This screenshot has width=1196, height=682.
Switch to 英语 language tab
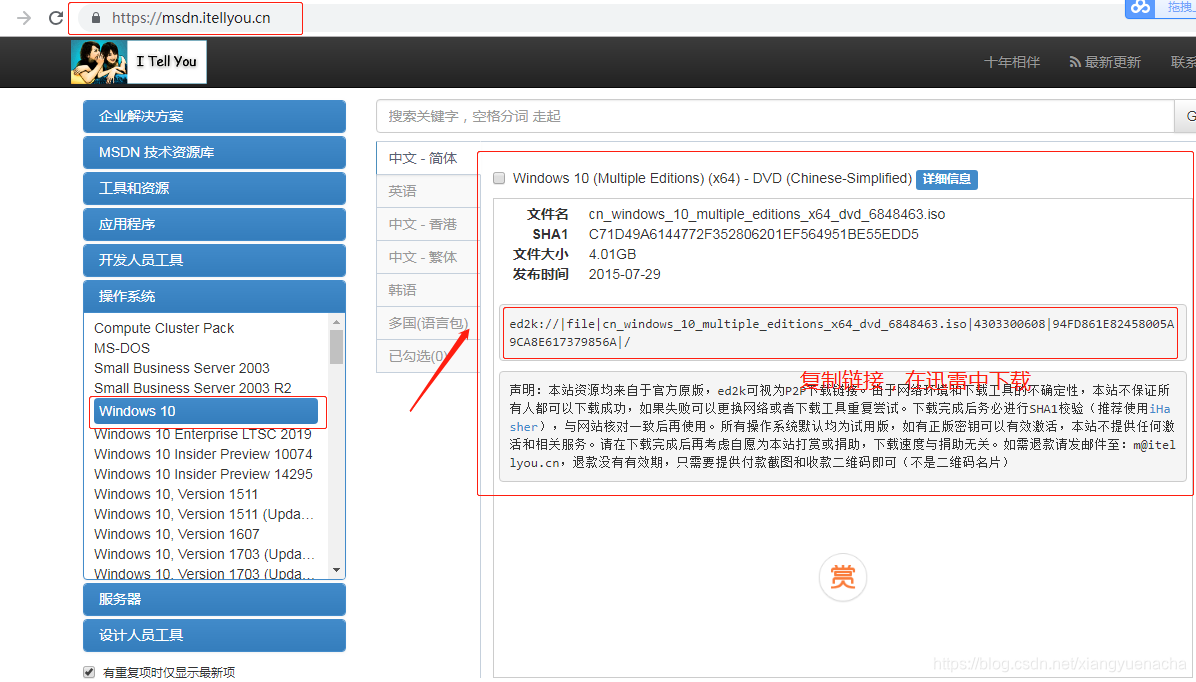(x=427, y=191)
